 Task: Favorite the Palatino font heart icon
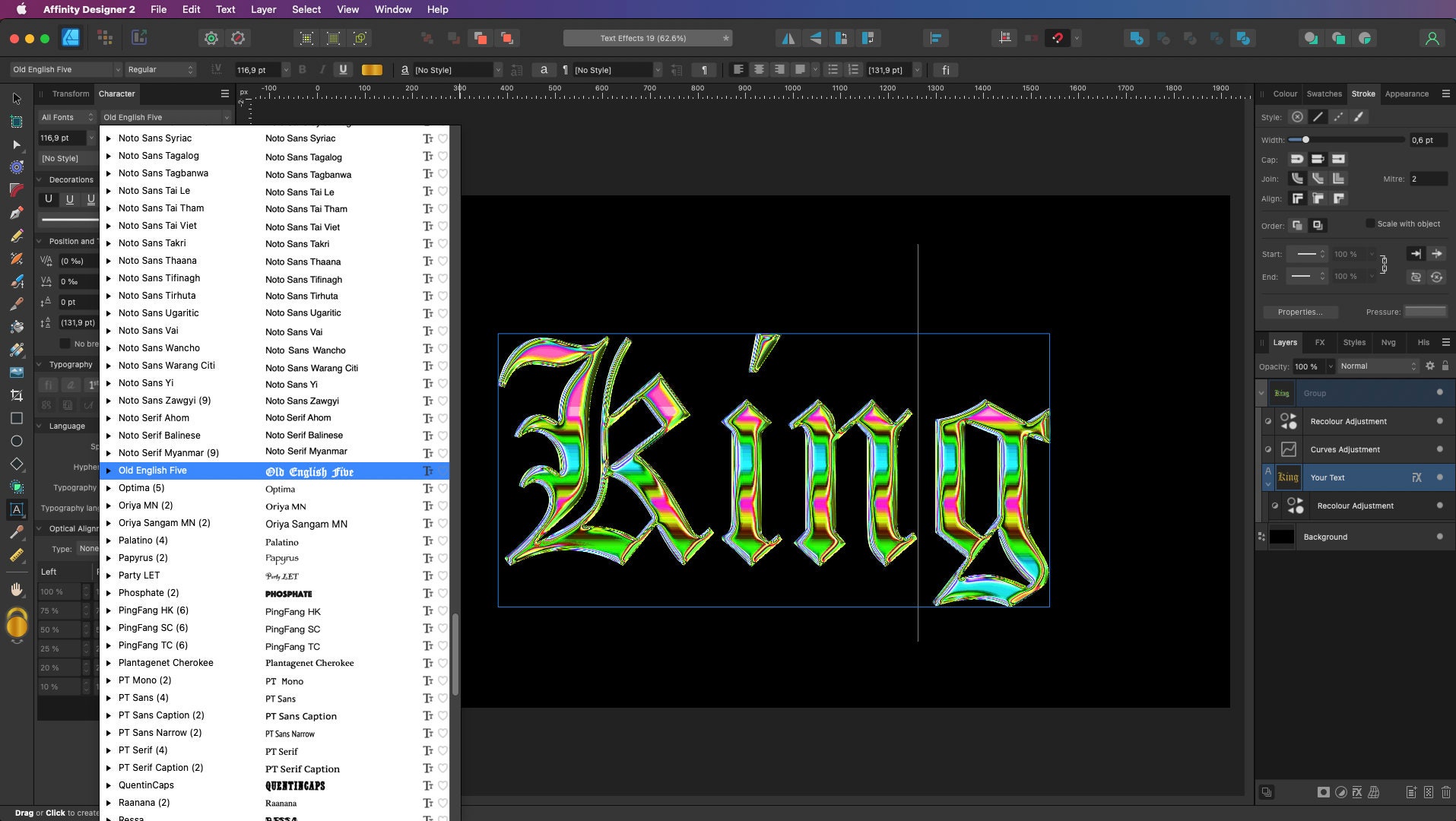click(x=443, y=541)
